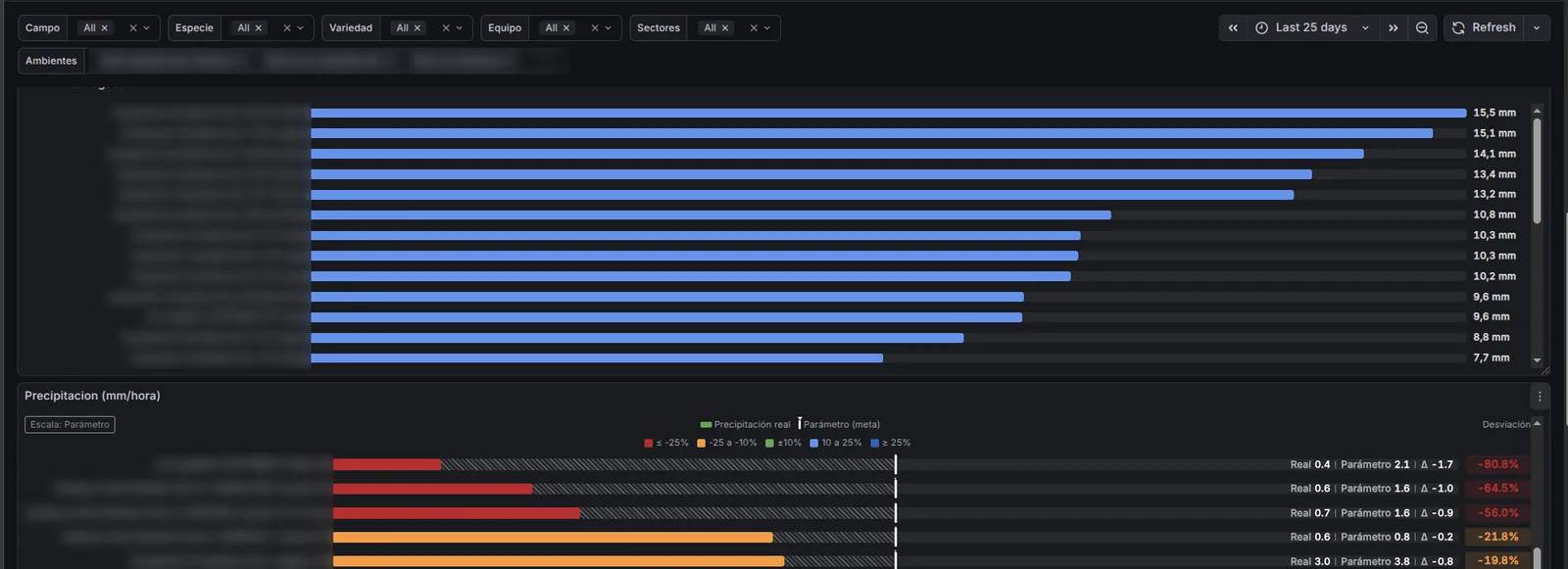Remove the All tag in Equipo filter
1568x569 pixels.
click(x=566, y=28)
